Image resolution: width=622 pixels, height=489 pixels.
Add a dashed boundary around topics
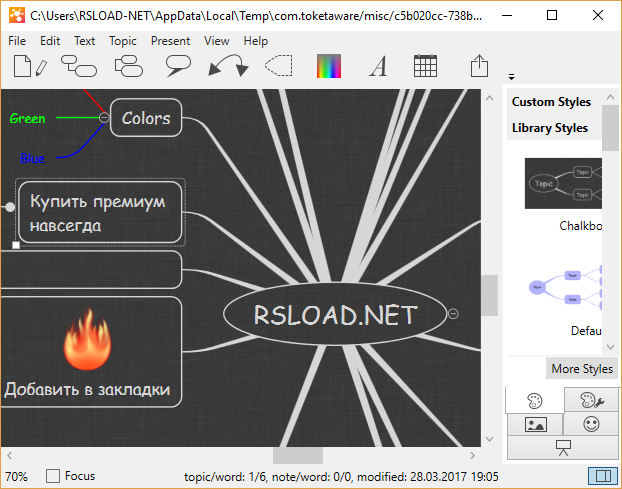click(x=278, y=66)
